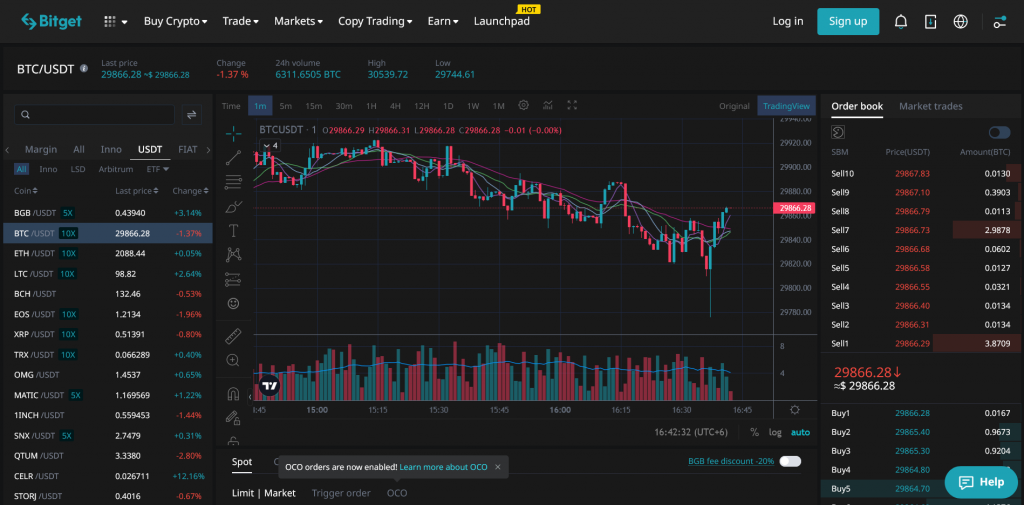Open Learn more about OCO link
This screenshot has width=1024, height=505.
(443, 467)
